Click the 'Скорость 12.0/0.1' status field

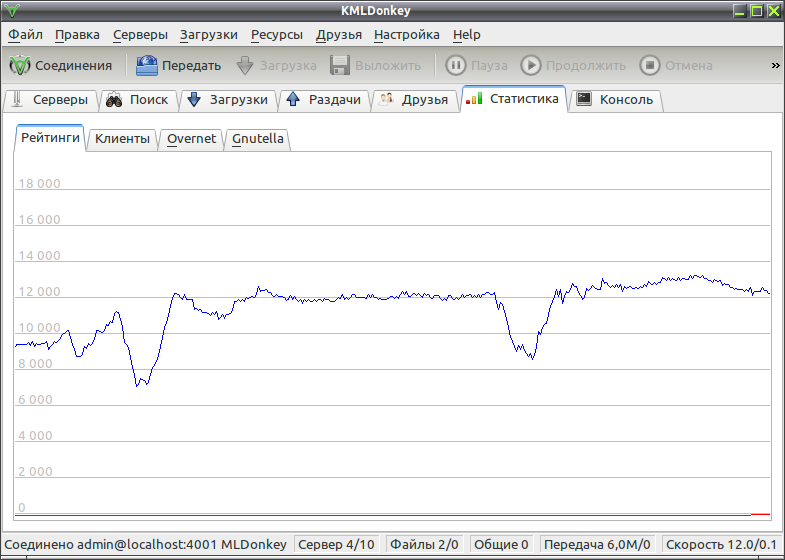(723, 544)
